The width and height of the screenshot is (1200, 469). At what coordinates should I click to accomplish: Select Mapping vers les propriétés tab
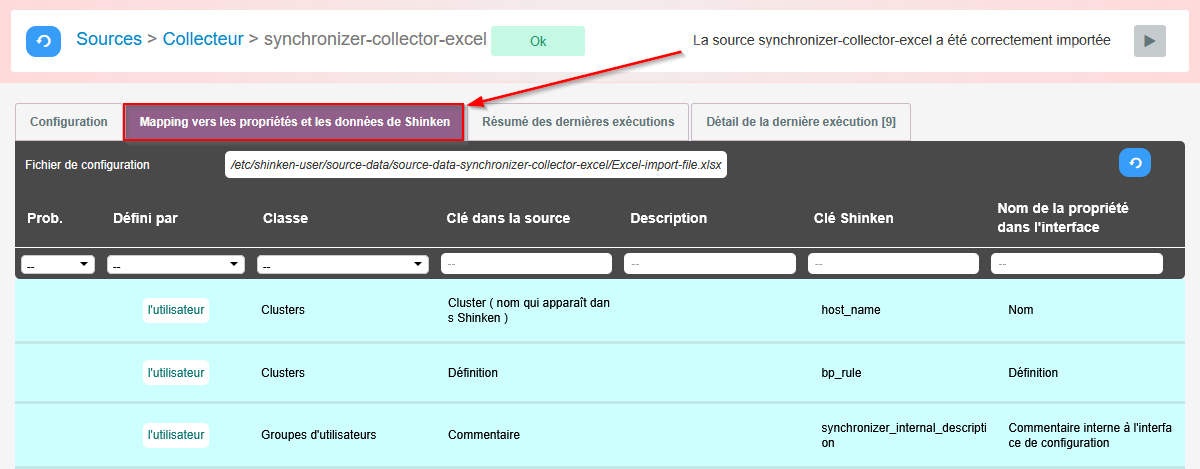294,122
